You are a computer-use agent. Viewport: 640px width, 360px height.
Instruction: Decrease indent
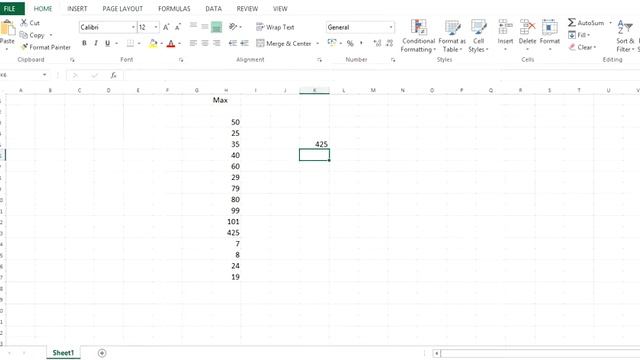pyautogui.click(x=233, y=43)
